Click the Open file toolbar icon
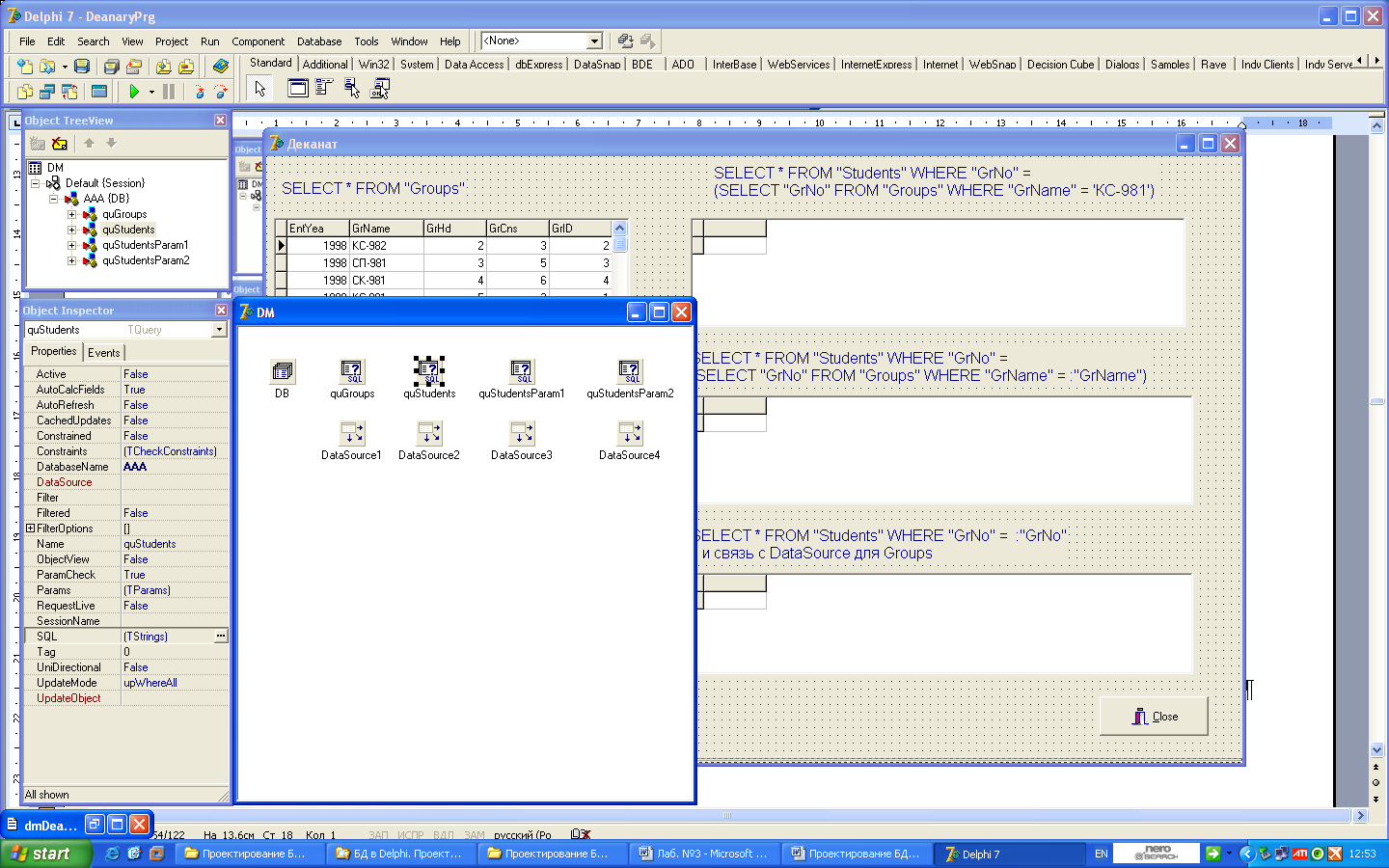Screen dimensions: 1389x868 coord(46,67)
